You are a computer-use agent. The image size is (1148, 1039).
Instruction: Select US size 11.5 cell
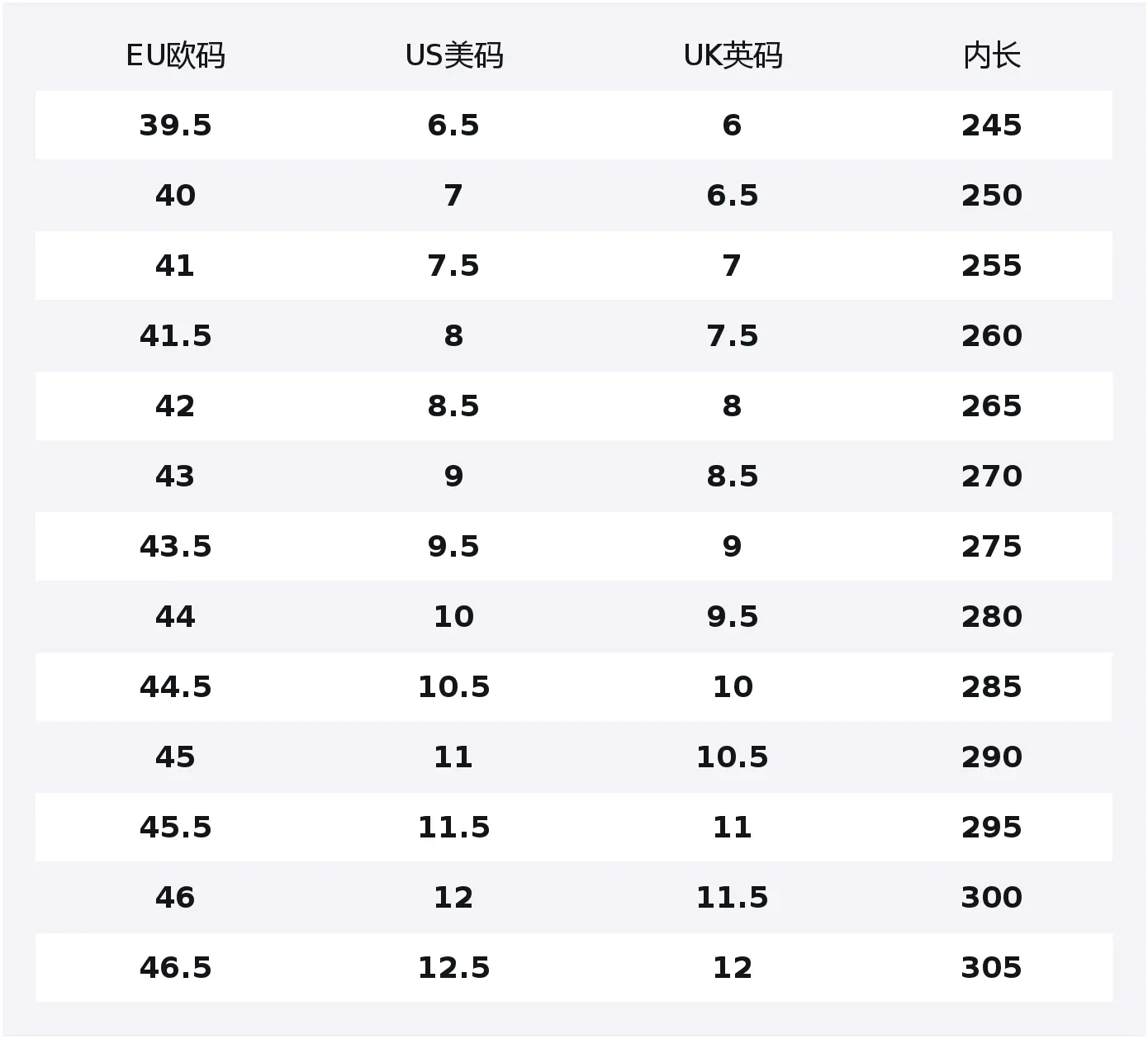pyautogui.click(x=453, y=828)
